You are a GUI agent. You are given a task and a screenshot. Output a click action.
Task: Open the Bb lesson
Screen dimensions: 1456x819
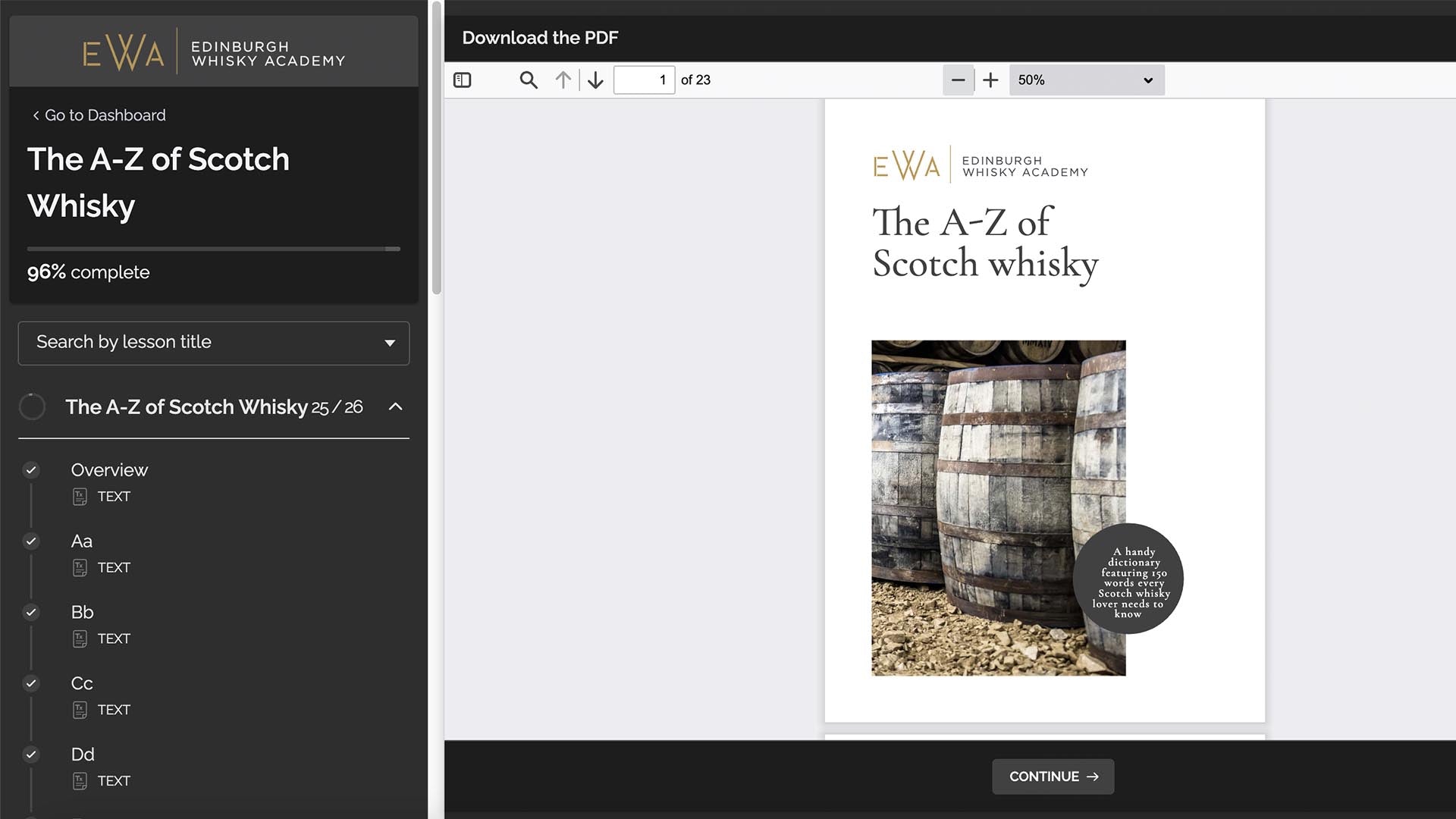(82, 612)
